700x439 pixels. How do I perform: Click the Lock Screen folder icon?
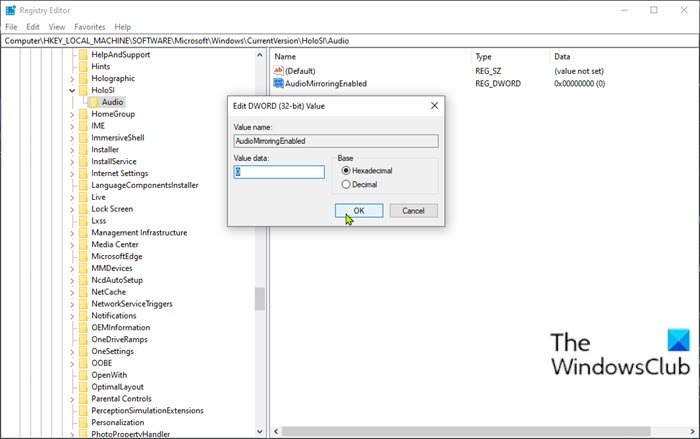coord(83,209)
